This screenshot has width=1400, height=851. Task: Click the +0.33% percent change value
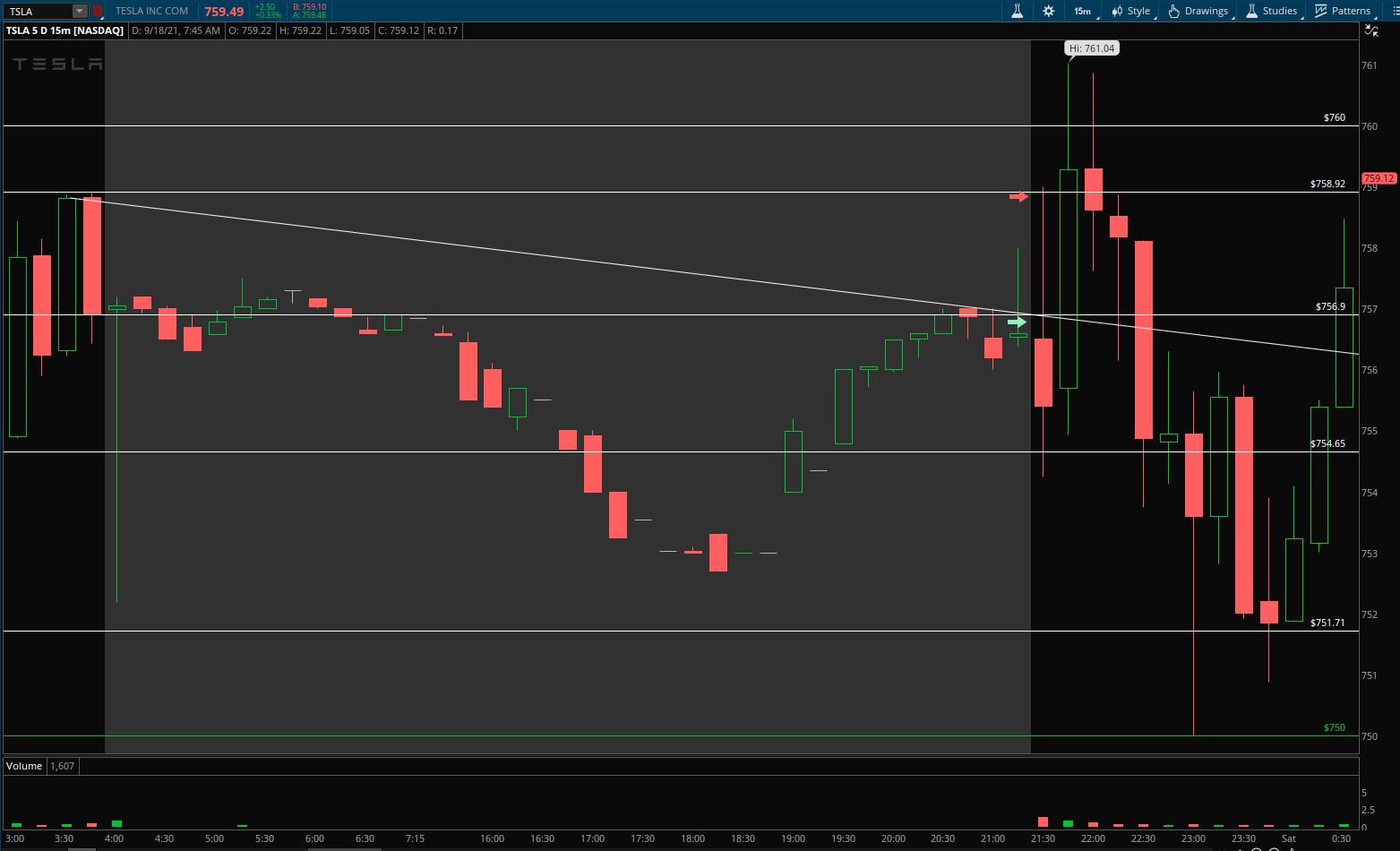pos(268,15)
